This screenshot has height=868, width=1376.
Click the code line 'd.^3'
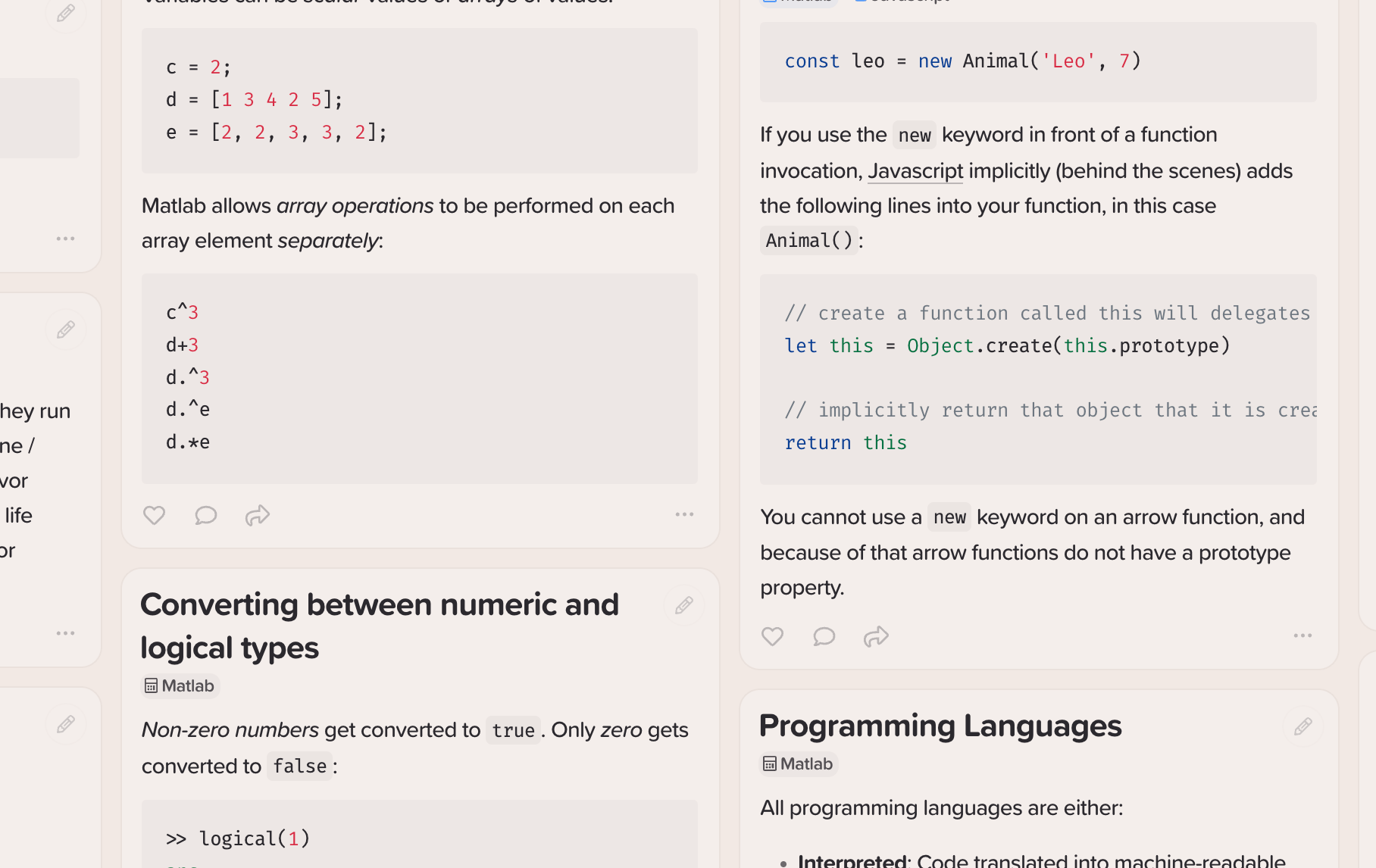point(188,377)
